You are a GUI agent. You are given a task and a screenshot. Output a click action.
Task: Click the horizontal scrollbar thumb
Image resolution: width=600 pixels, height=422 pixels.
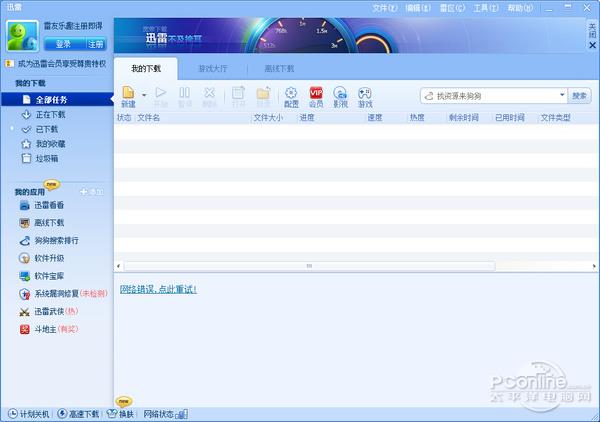click(x=310, y=266)
